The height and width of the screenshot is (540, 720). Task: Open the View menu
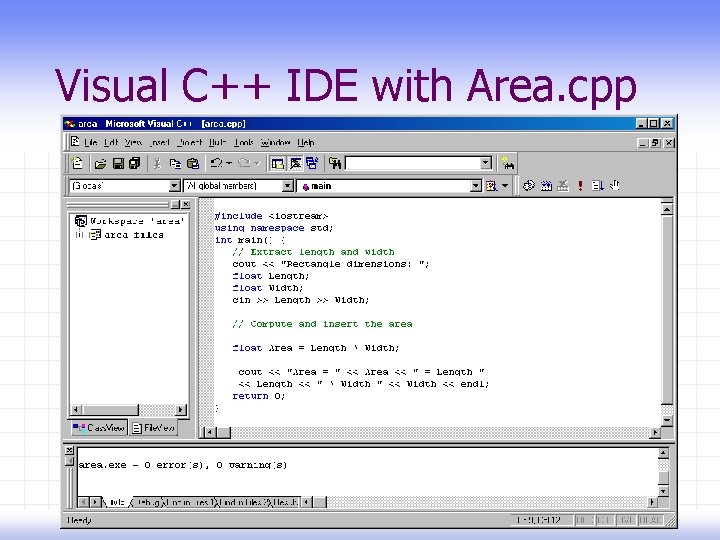pyautogui.click(x=133, y=143)
